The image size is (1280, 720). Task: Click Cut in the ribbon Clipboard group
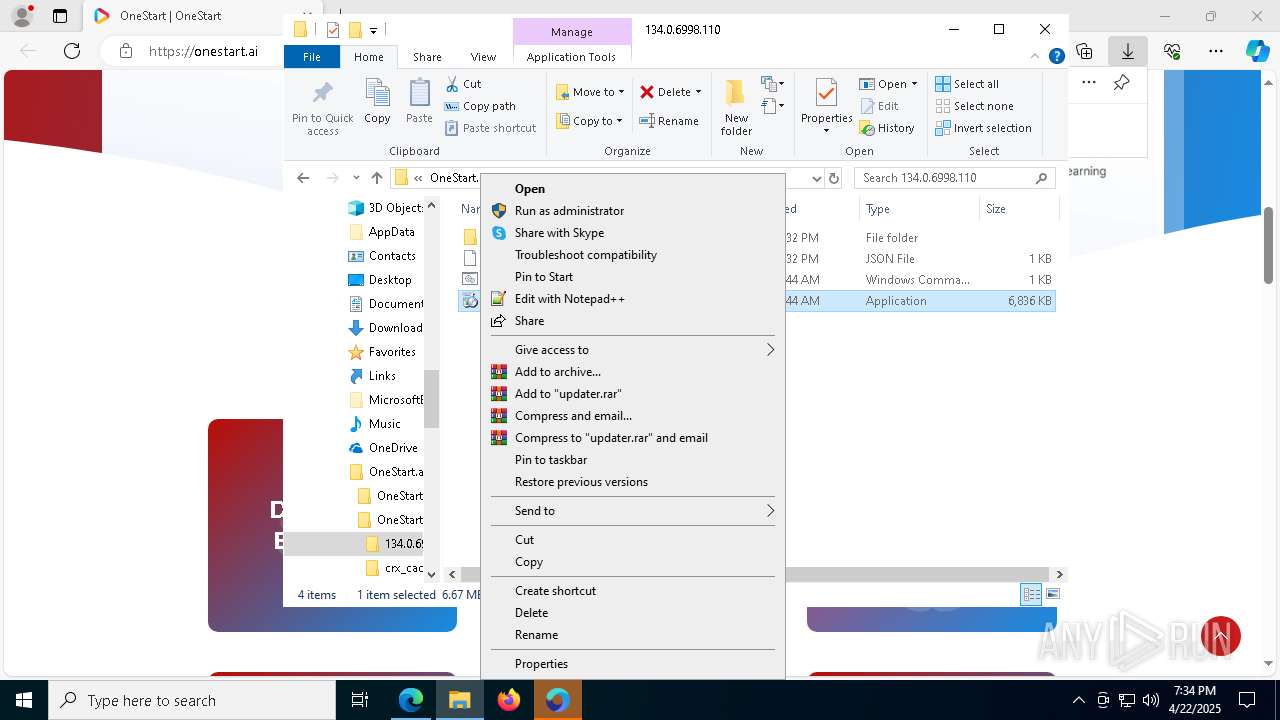pyautogui.click(x=463, y=84)
